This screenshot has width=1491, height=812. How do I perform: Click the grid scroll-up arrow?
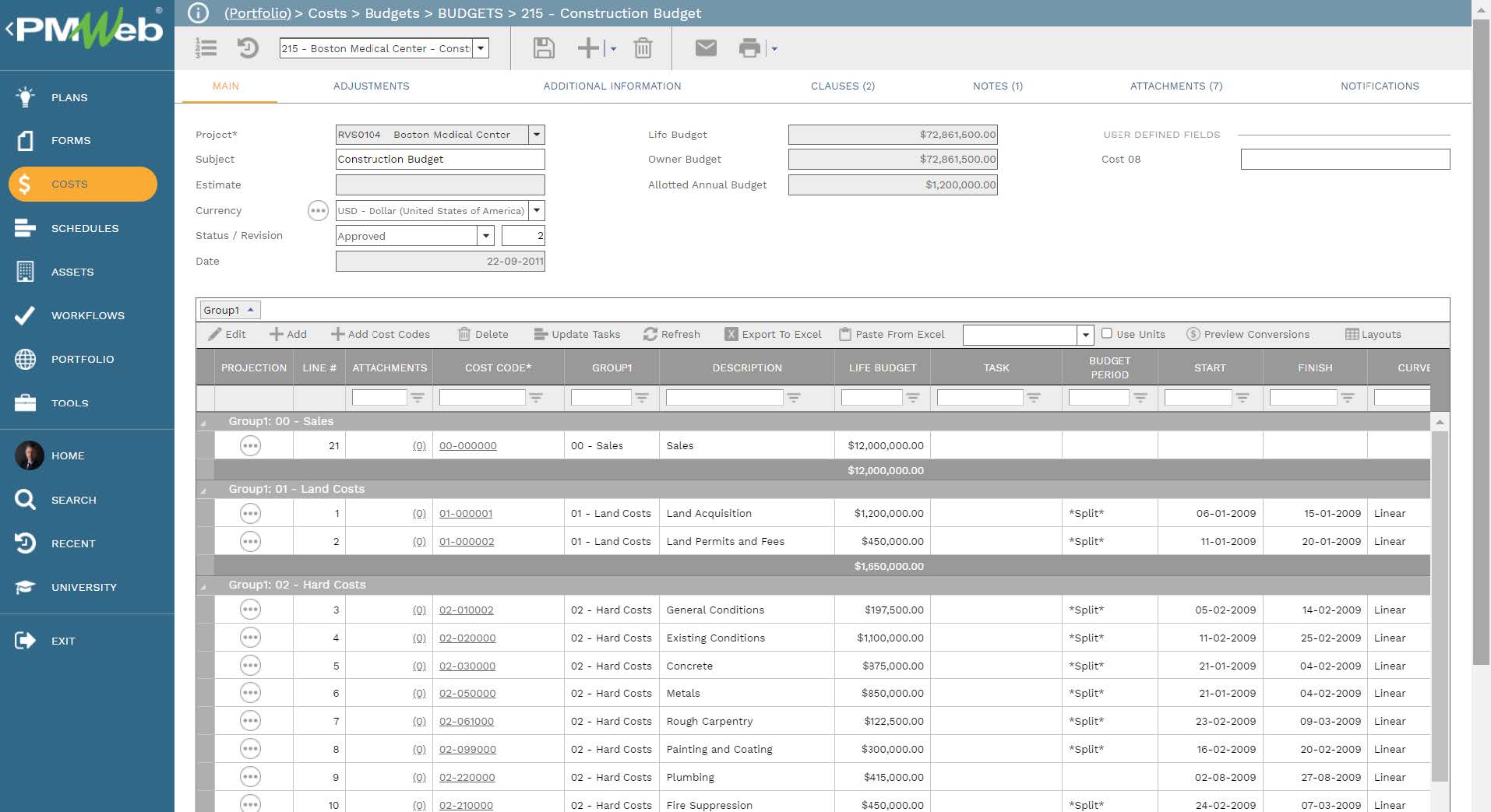[x=1440, y=422]
